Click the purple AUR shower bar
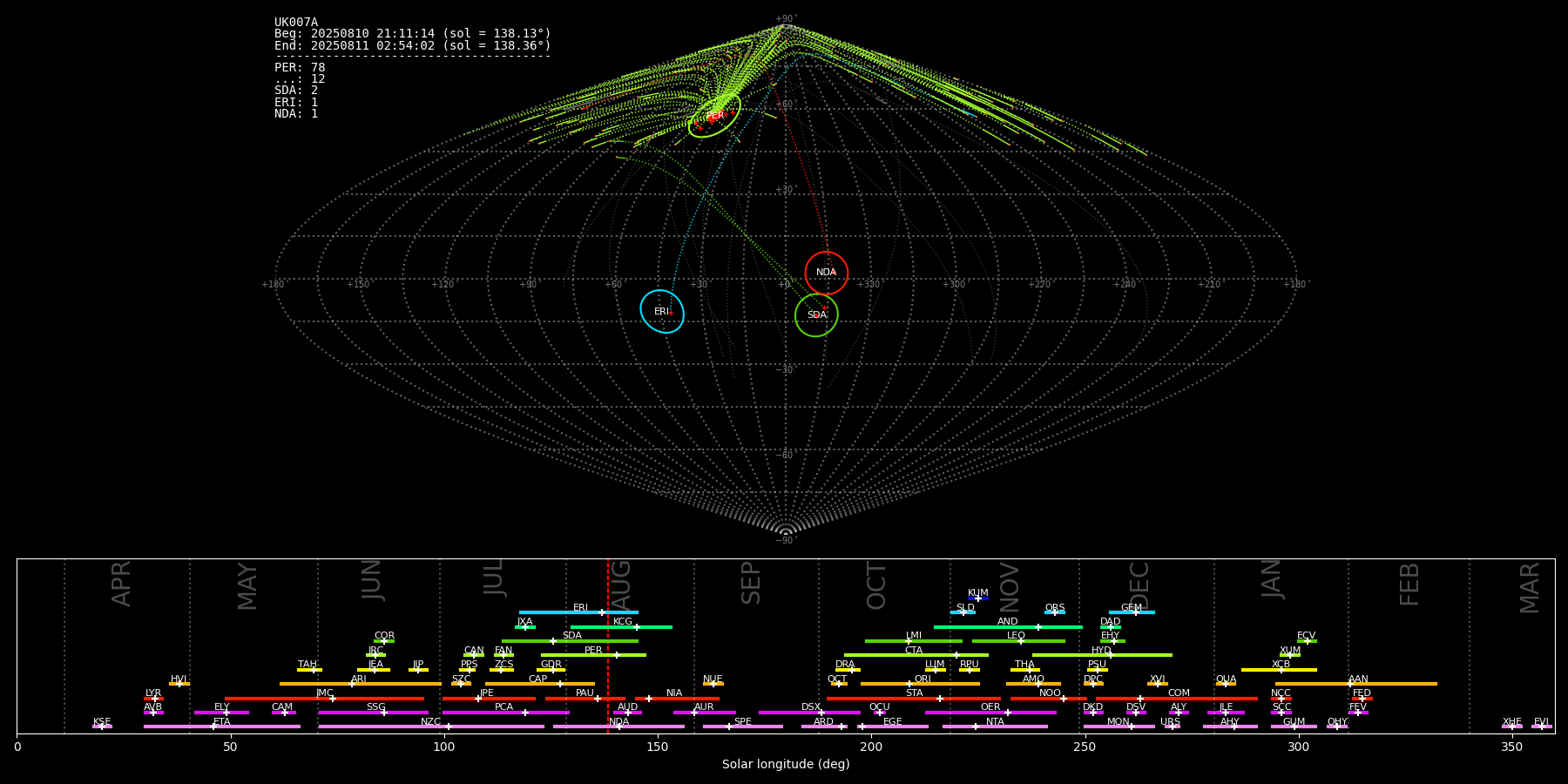Image resolution: width=1568 pixels, height=784 pixels. click(x=705, y=713)
